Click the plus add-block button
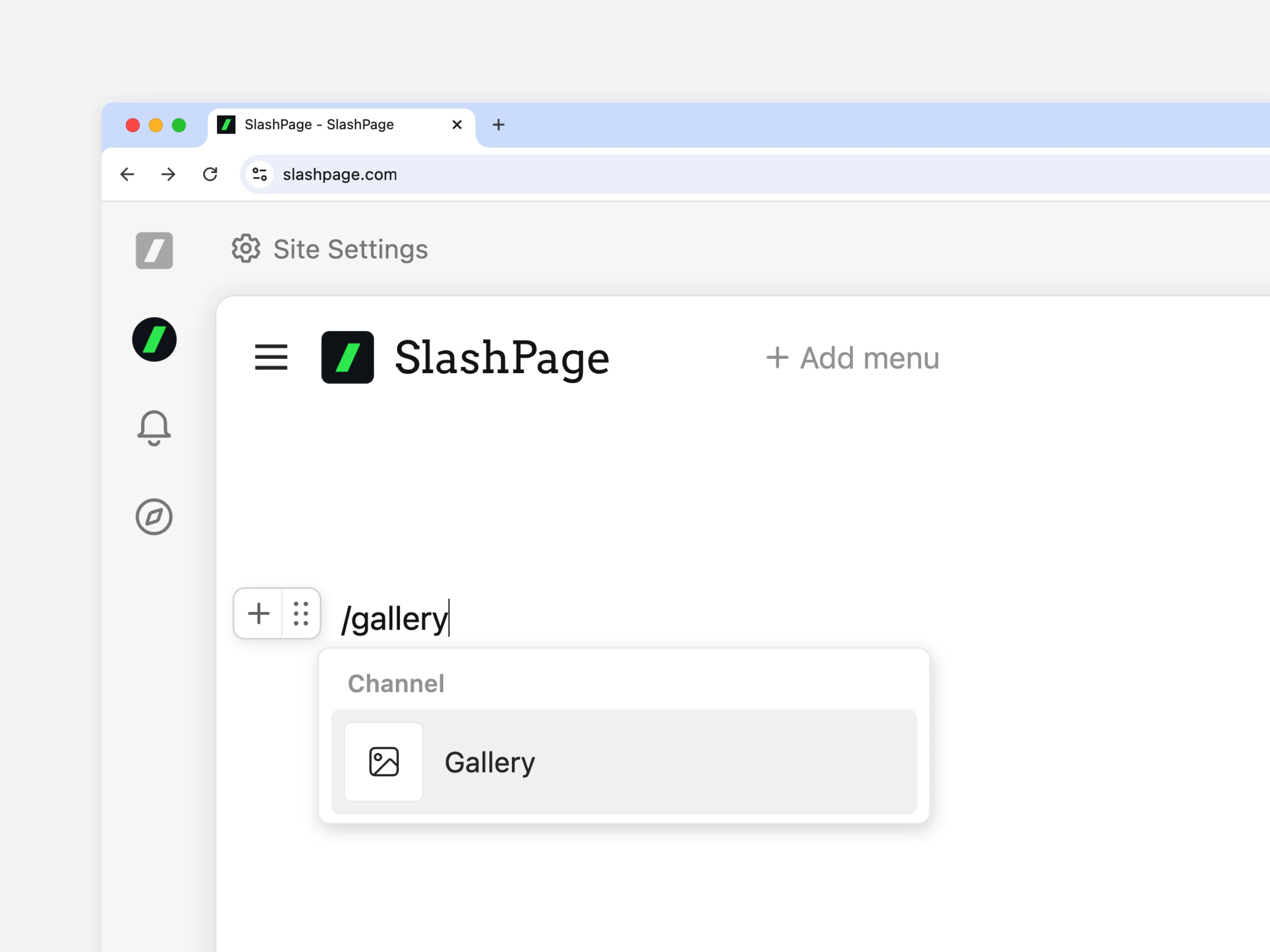This screenshot has width=1270, height=952. click(258, 613)
